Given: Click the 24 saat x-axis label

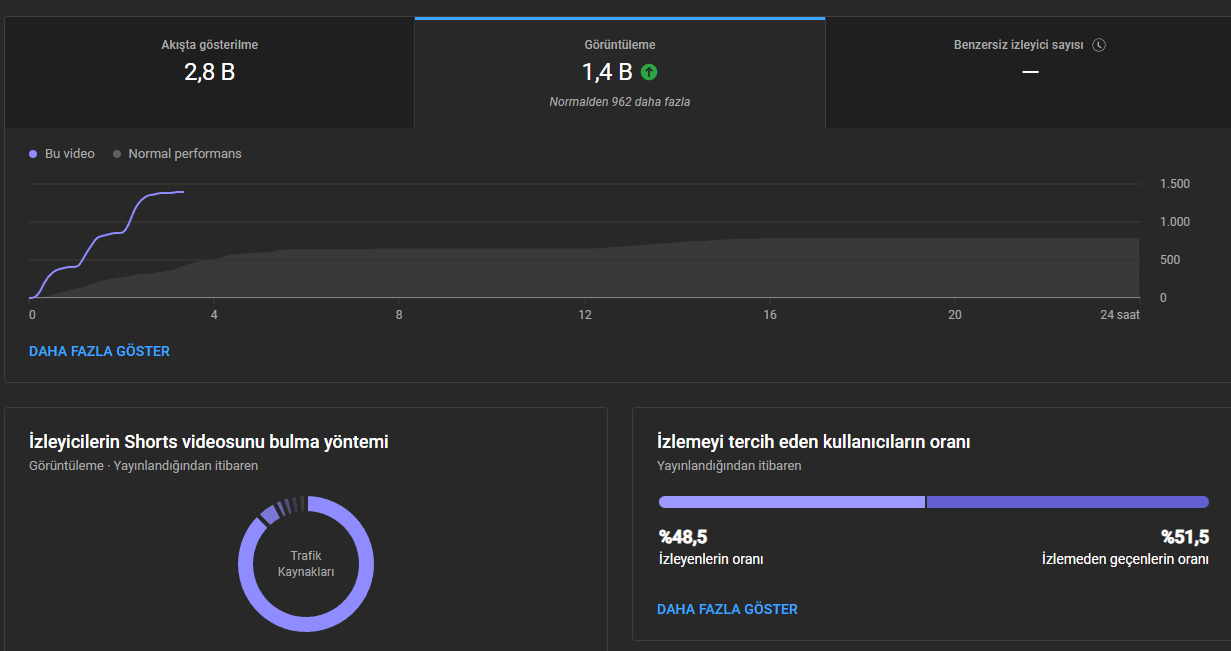Looking at the screenshot, I should point(1120,314).
